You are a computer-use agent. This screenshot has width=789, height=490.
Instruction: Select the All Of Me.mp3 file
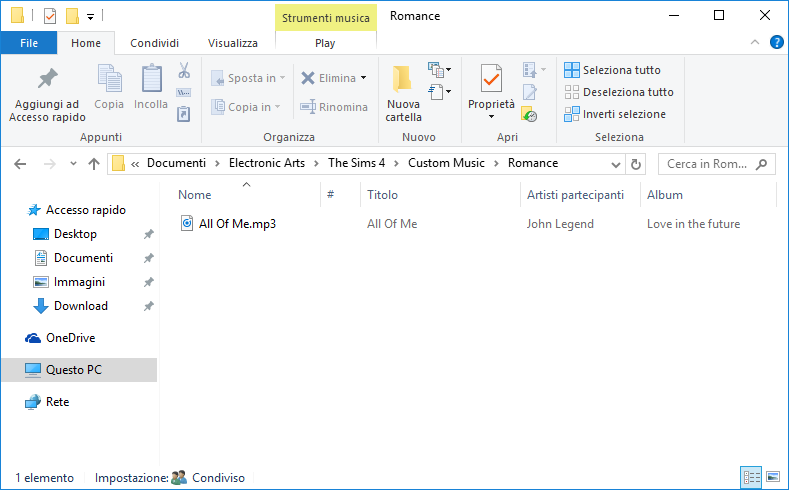pyautogui.click(x=237, y=224)
